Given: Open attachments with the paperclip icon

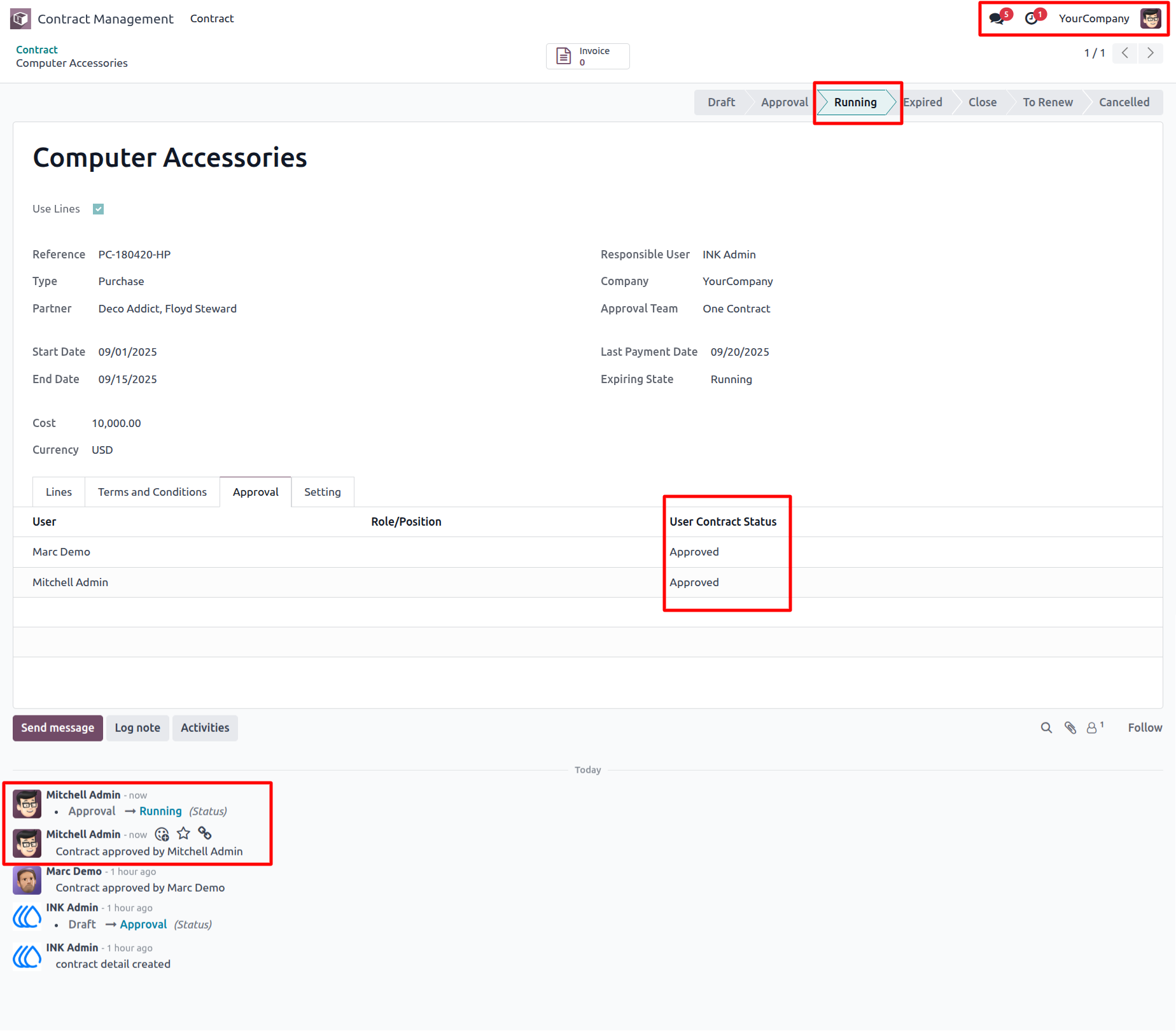Looking at the screenshot, I should [1070, 727].
